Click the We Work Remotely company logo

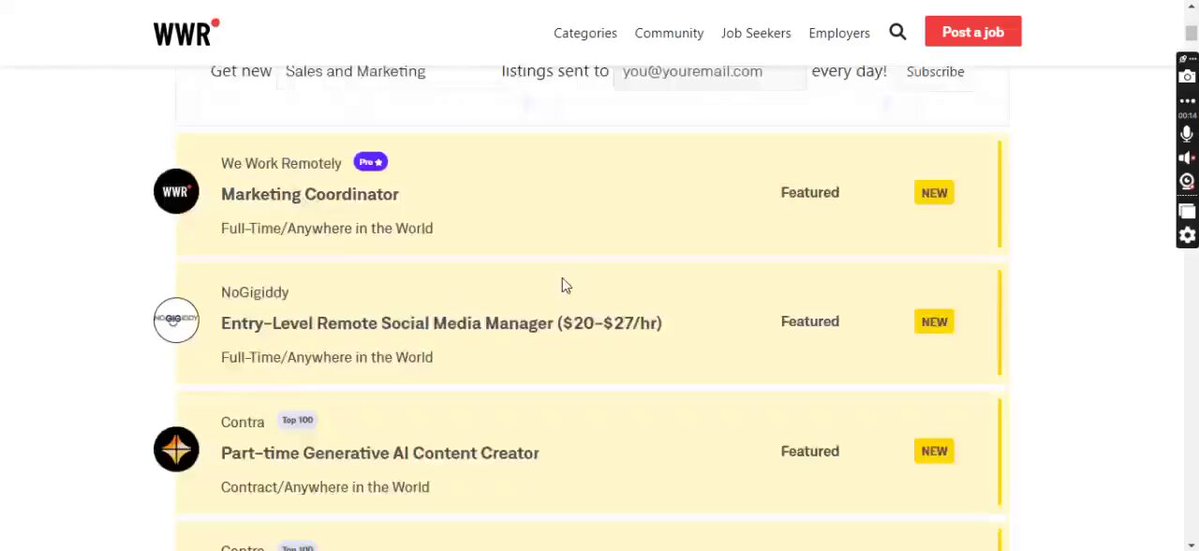pyautogui.click(x=176, y=191)
